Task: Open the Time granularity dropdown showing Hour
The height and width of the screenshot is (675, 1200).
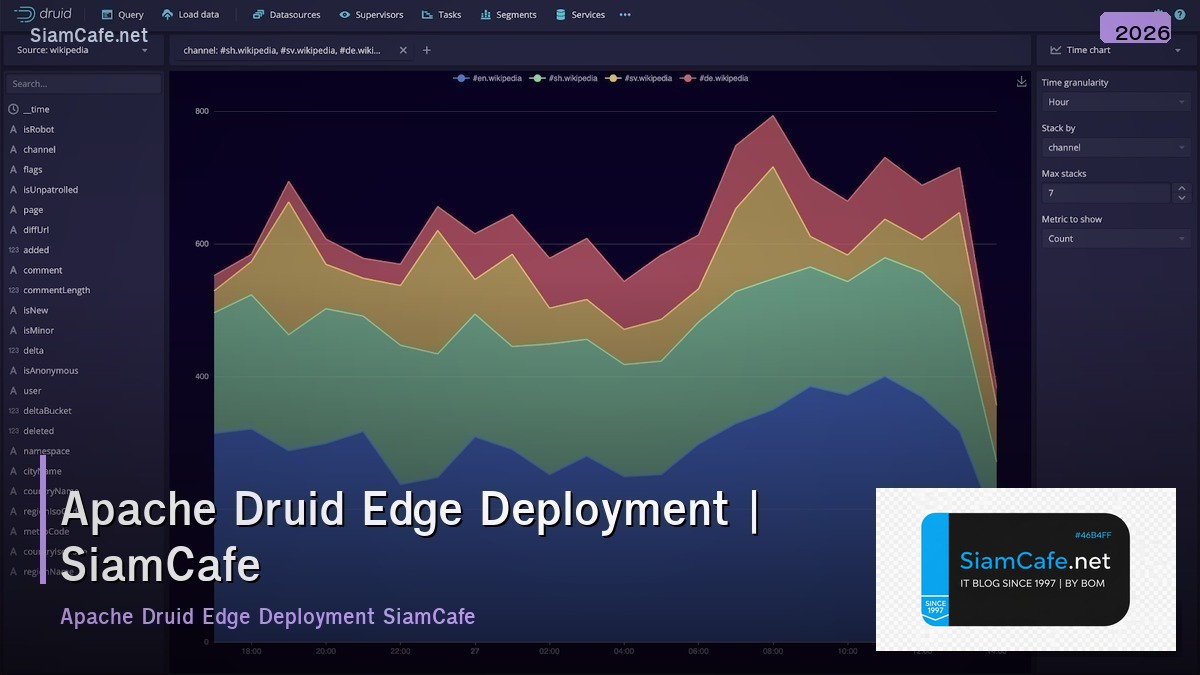Action: (1115, 101)
